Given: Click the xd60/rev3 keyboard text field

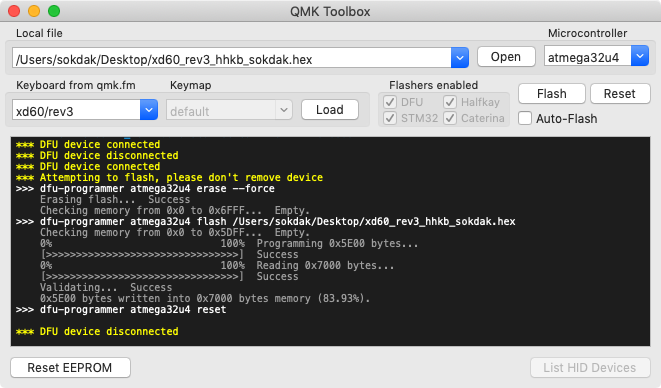Looking at the screenshot, I should pyautogui.click(x=76, y=110).
